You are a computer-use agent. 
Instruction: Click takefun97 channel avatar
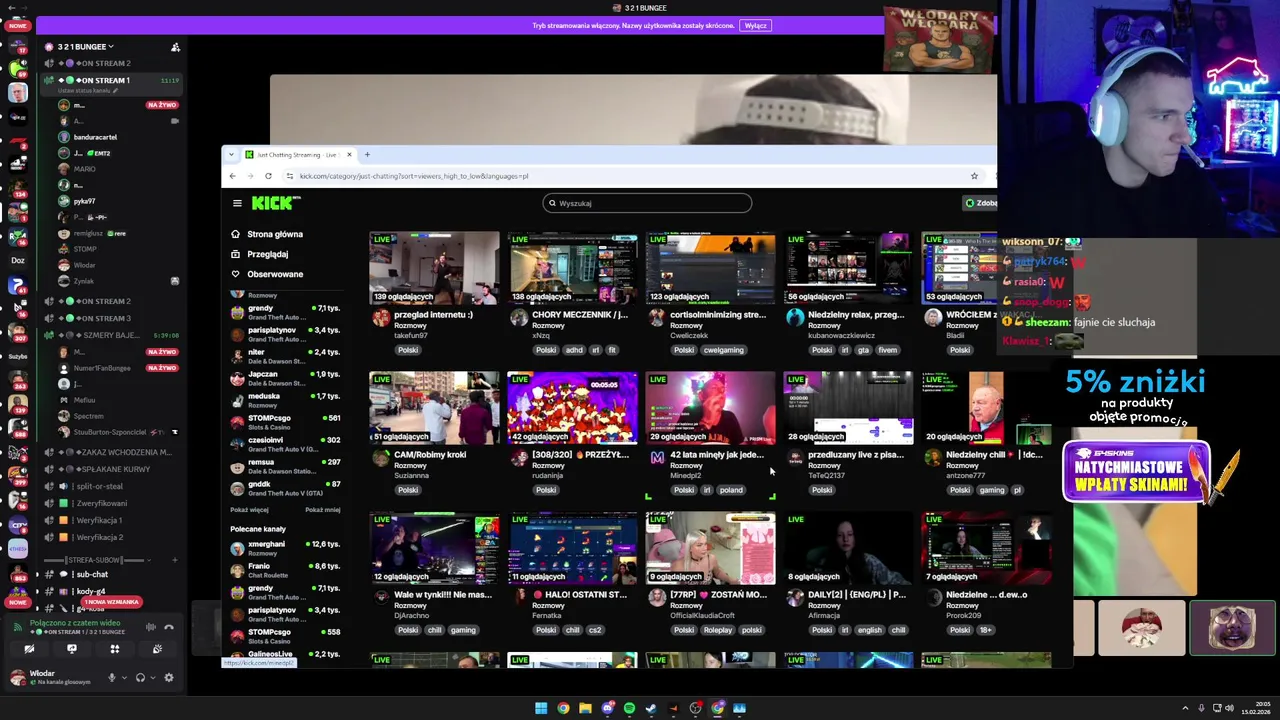pyautogui.click(x=381, y=318)
